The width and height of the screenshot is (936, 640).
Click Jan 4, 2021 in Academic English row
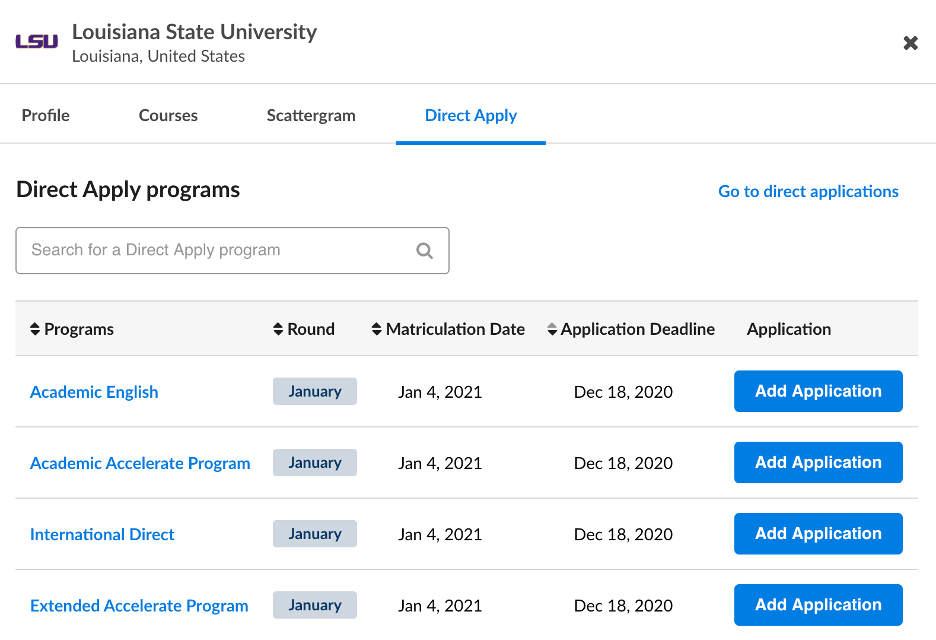click(440, 392)
